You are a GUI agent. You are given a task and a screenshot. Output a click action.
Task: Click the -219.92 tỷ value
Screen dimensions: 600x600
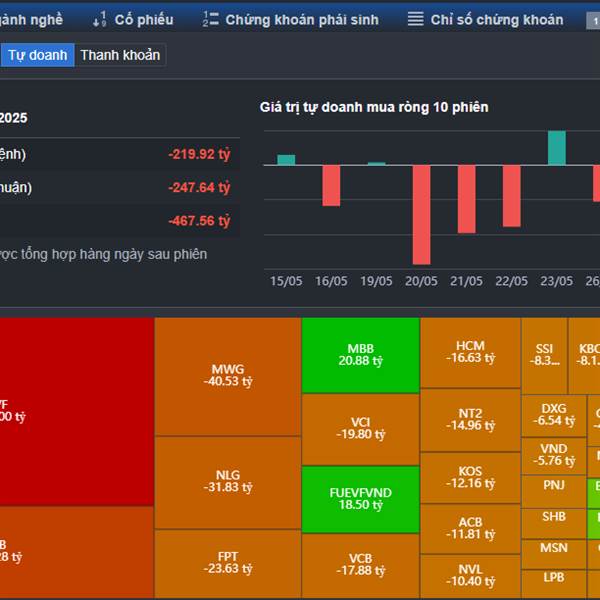[199, 154]
